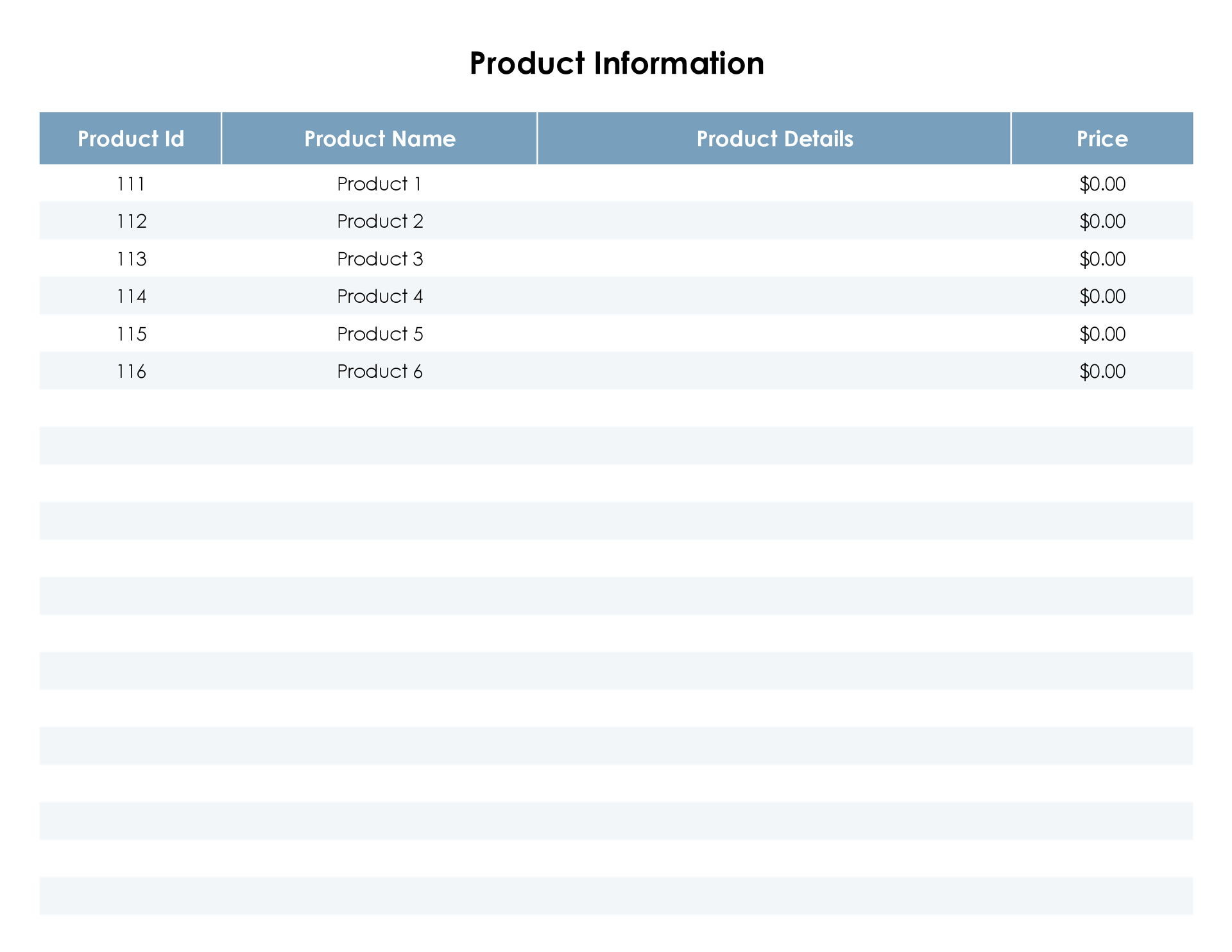1232x952 pixels.
Task: Select the Product 3 name cell
Action: coord(379,259)
